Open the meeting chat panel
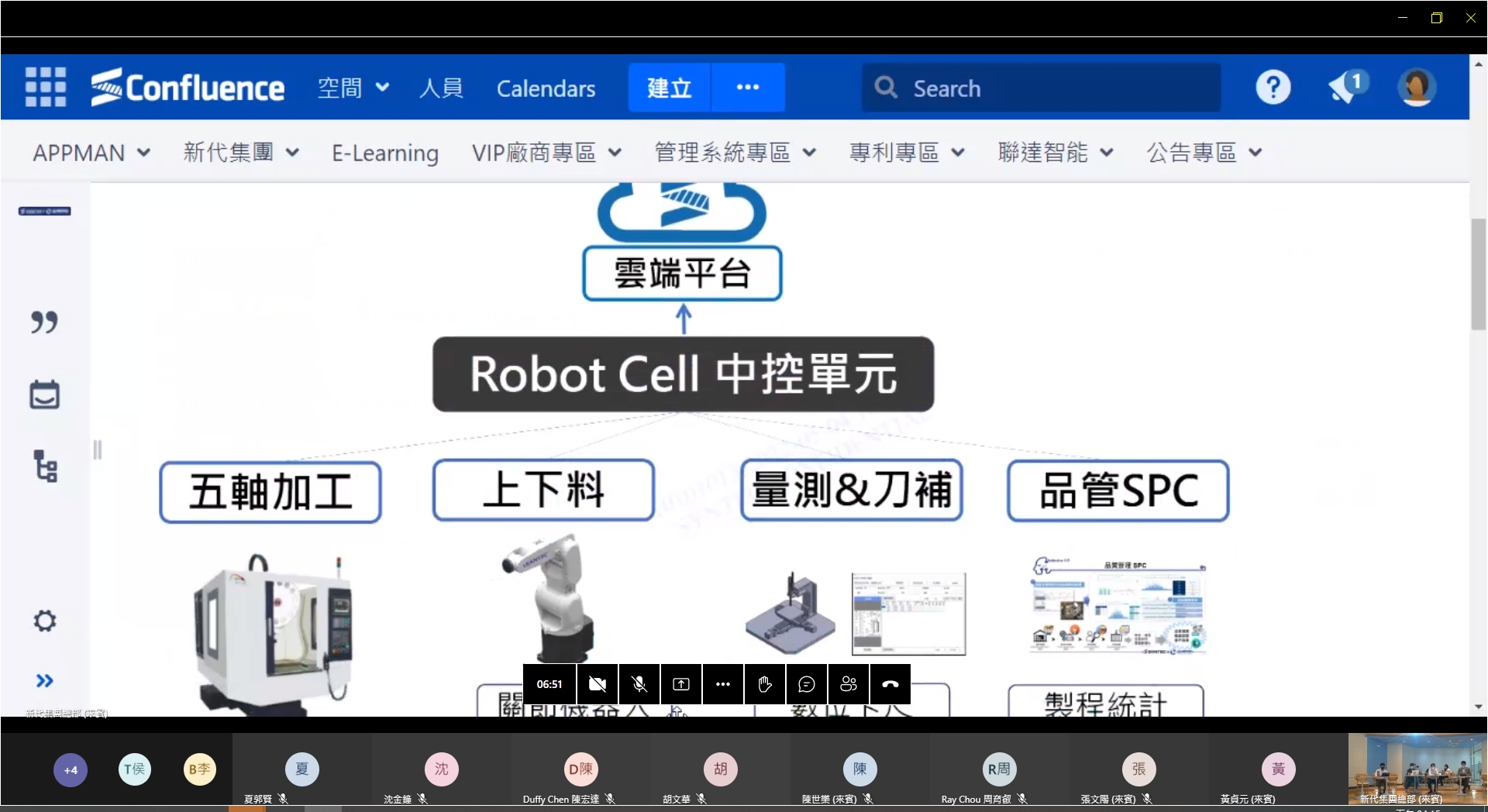Viewport: 1488px width, 812px height. point(806,684)
